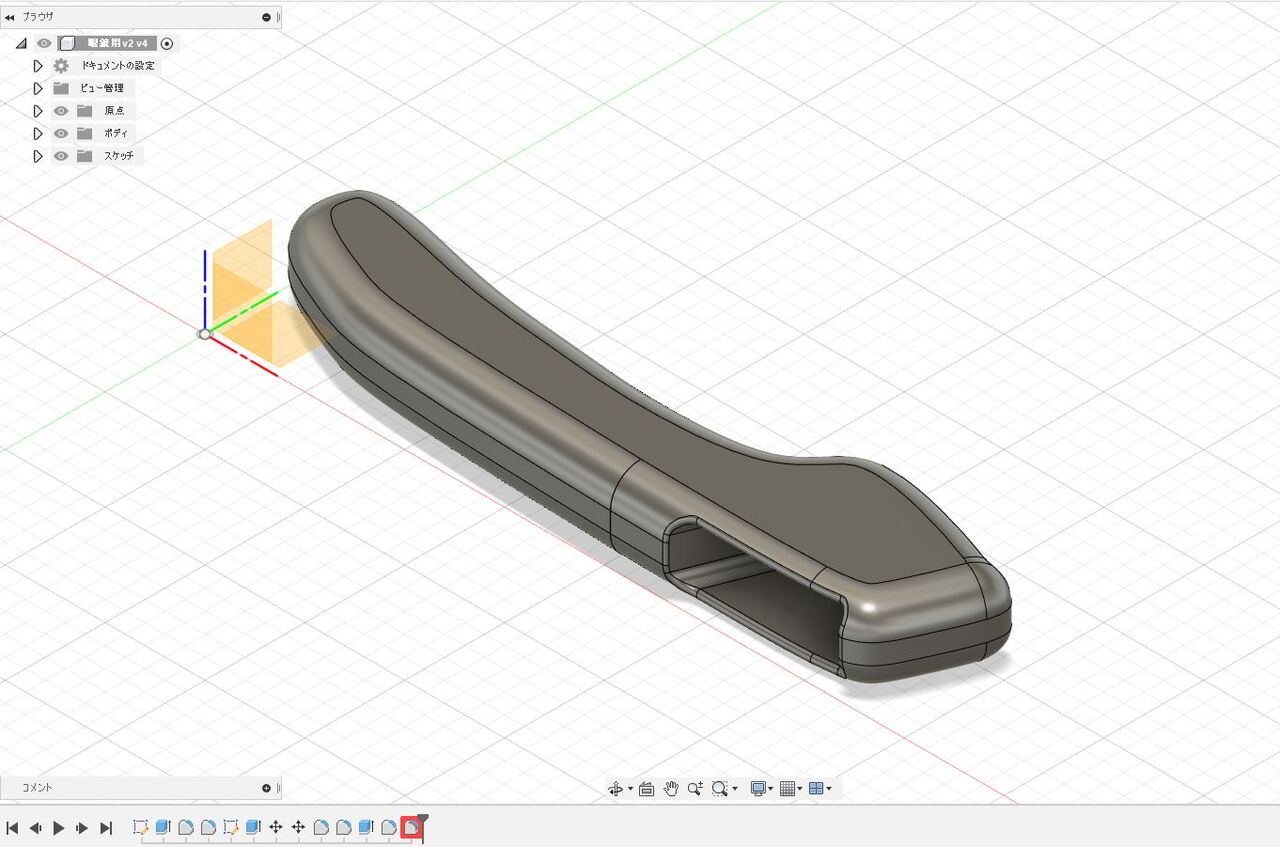Toggle visibility eye of root component

click(x=44, y=43)
